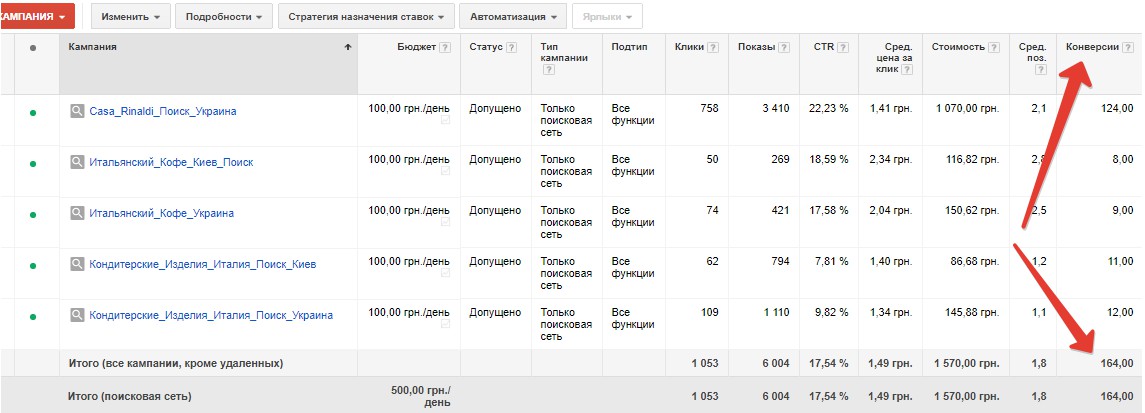Open Стратегия назначения ставок dropdown
Screen dimensions: 1145x413
coord(366,17)
